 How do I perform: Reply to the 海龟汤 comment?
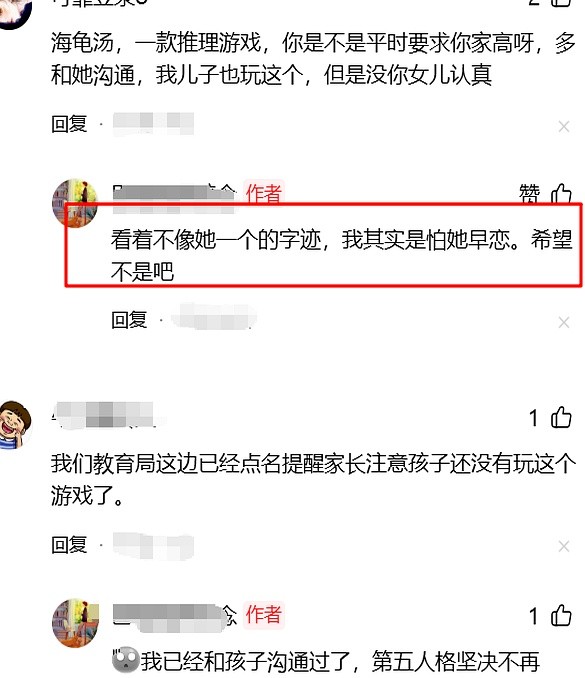[x=69, y=124]
